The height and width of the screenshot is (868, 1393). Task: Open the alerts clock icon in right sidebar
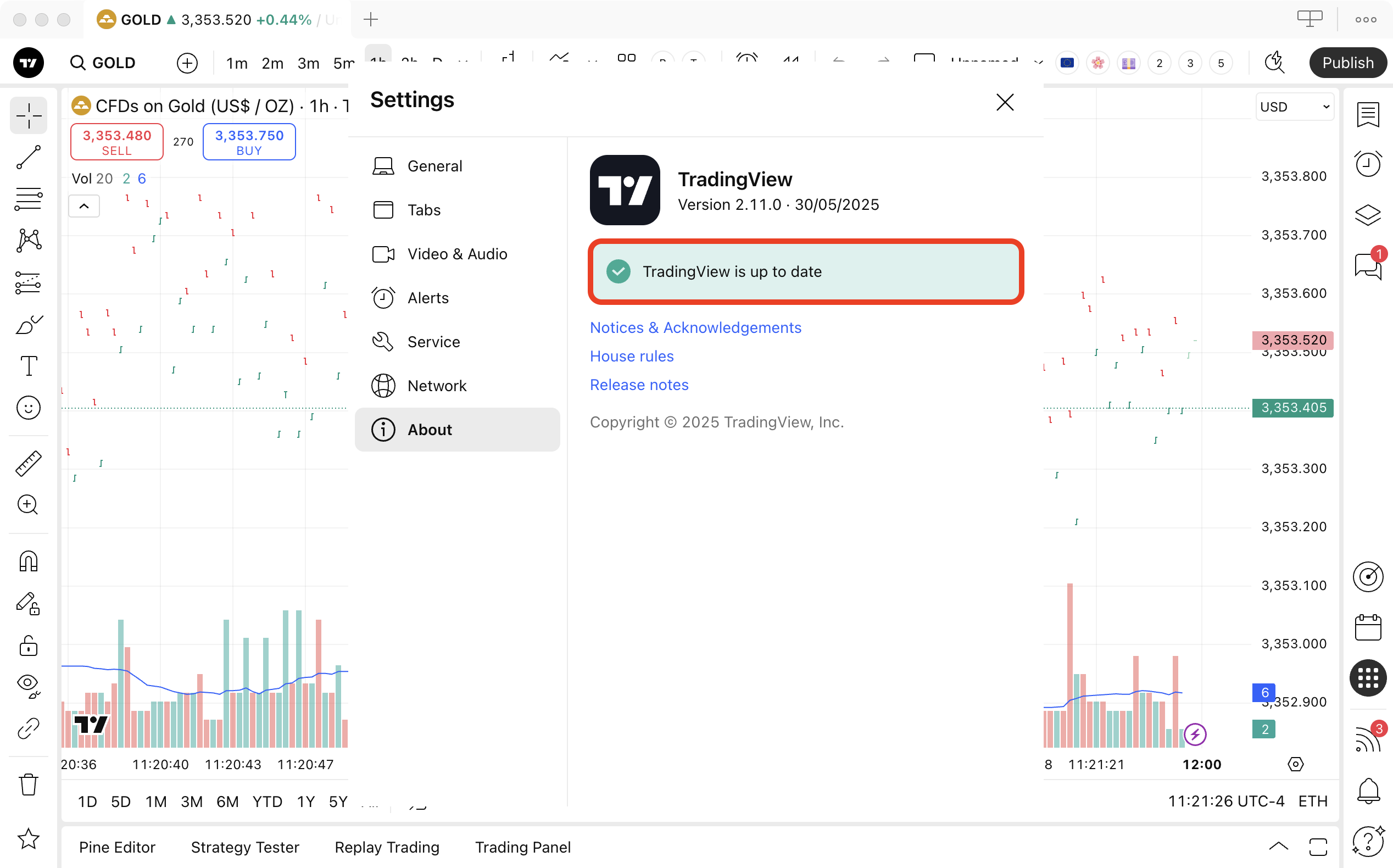coord(1368,164)
